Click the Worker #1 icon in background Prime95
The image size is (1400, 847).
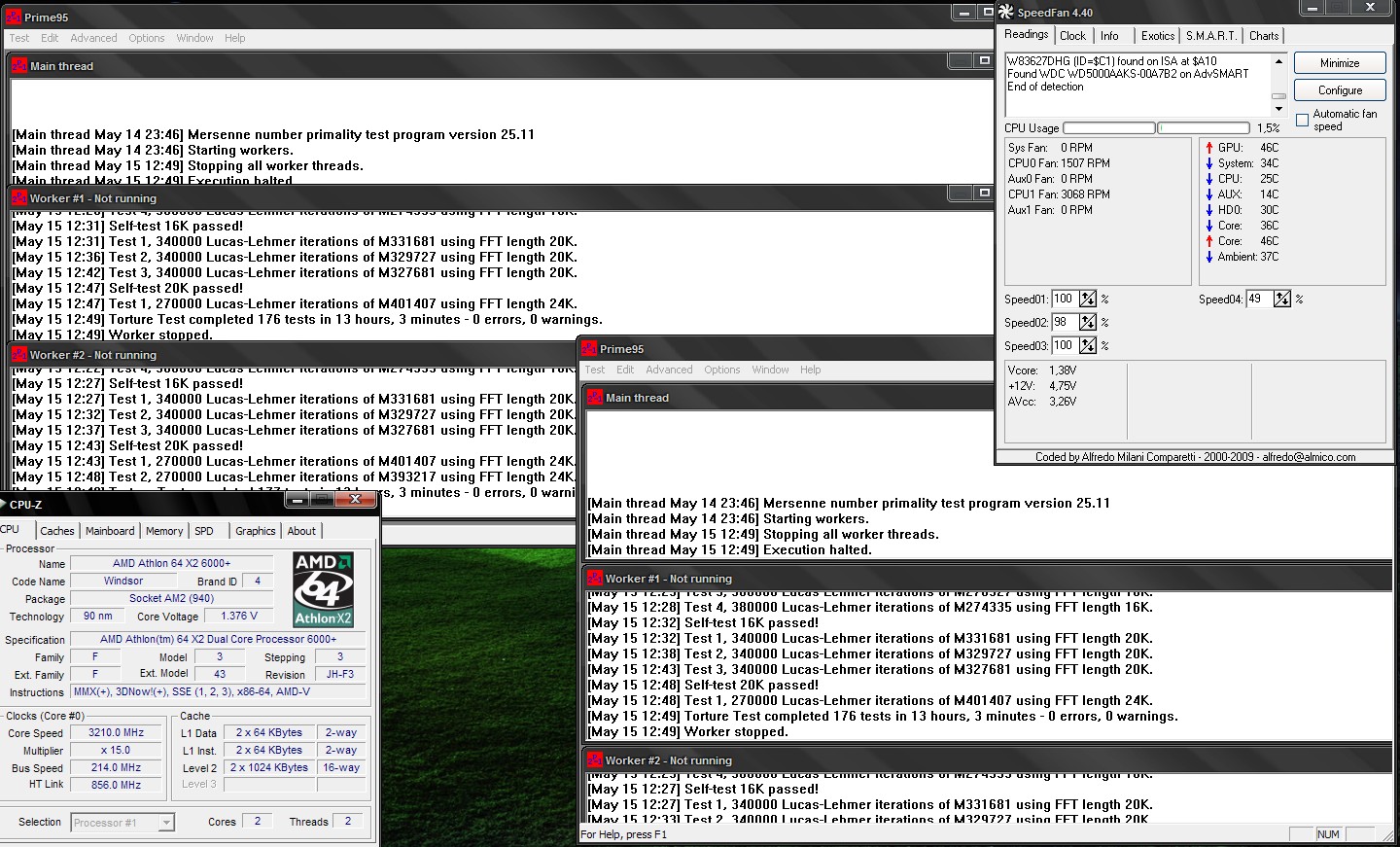coord(19,197)
